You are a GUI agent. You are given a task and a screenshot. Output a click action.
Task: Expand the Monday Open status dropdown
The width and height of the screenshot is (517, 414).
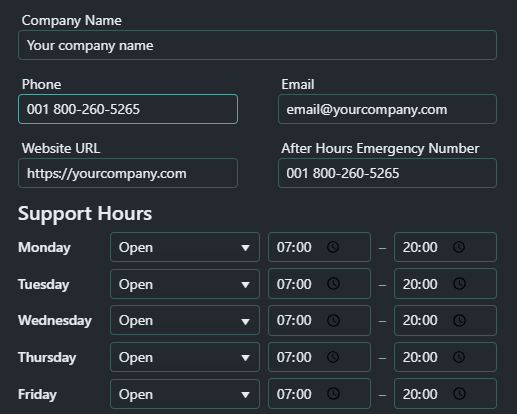185,247
